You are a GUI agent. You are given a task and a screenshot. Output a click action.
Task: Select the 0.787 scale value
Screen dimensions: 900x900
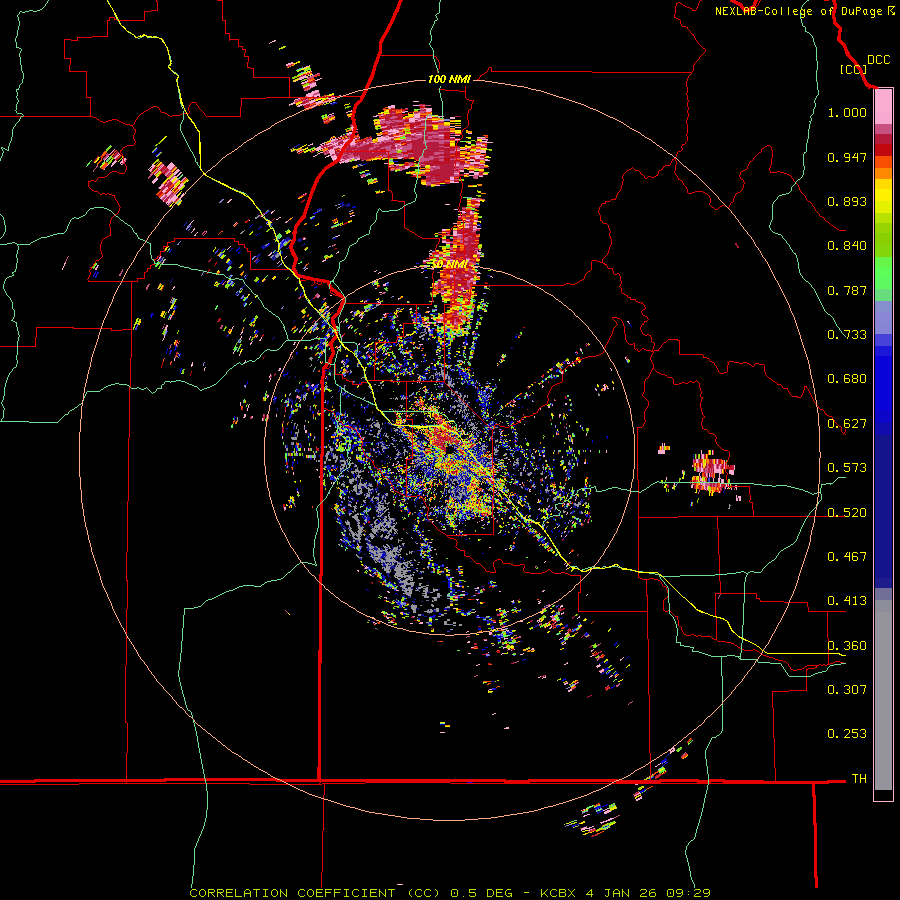(847, 290)
